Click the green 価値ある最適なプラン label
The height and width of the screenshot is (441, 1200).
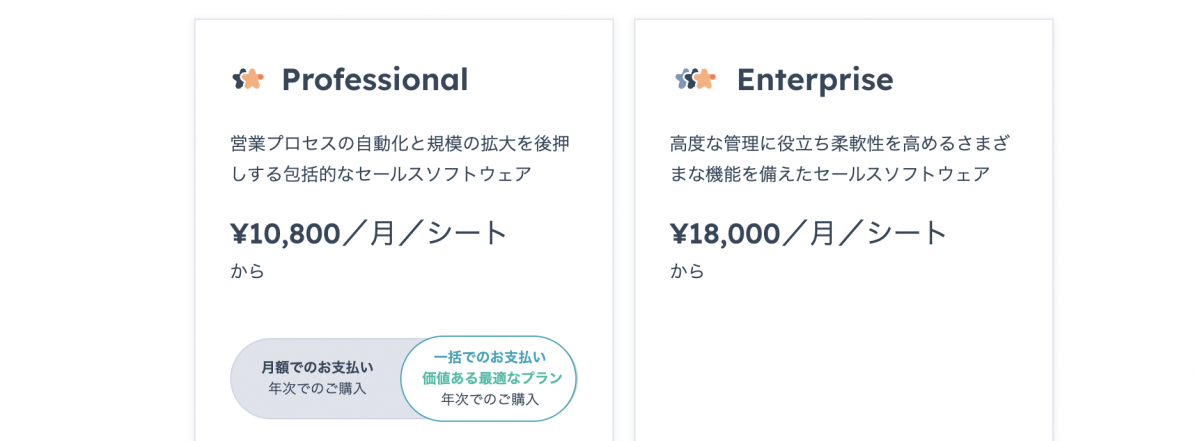click(x=492, y=378)
